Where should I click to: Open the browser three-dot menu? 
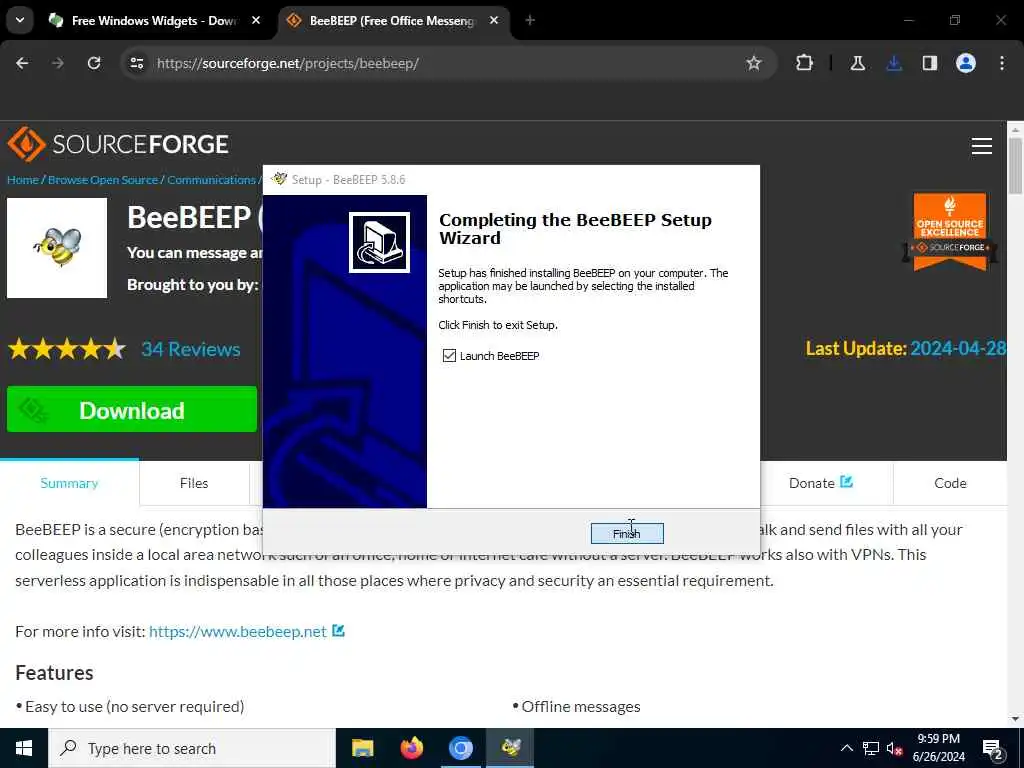(1002, 63)
